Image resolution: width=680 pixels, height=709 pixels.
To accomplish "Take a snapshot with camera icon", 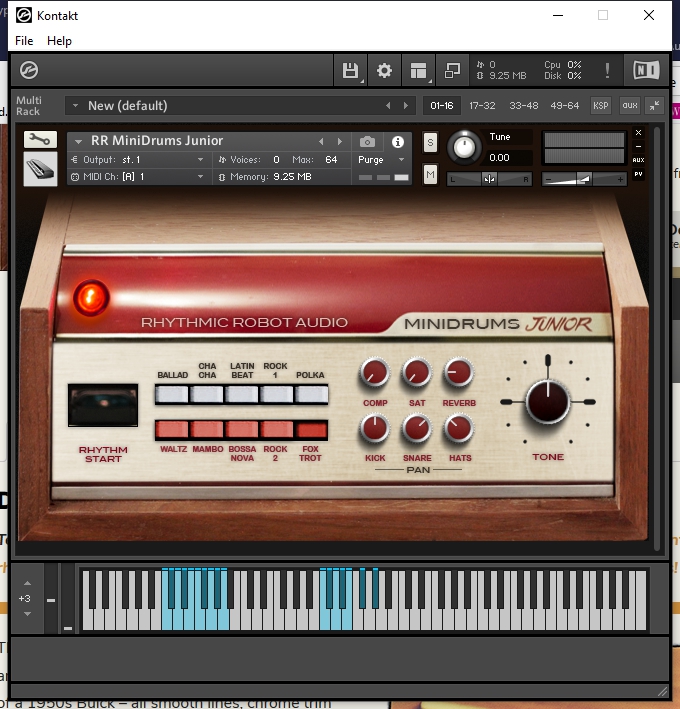I will 367,142.
